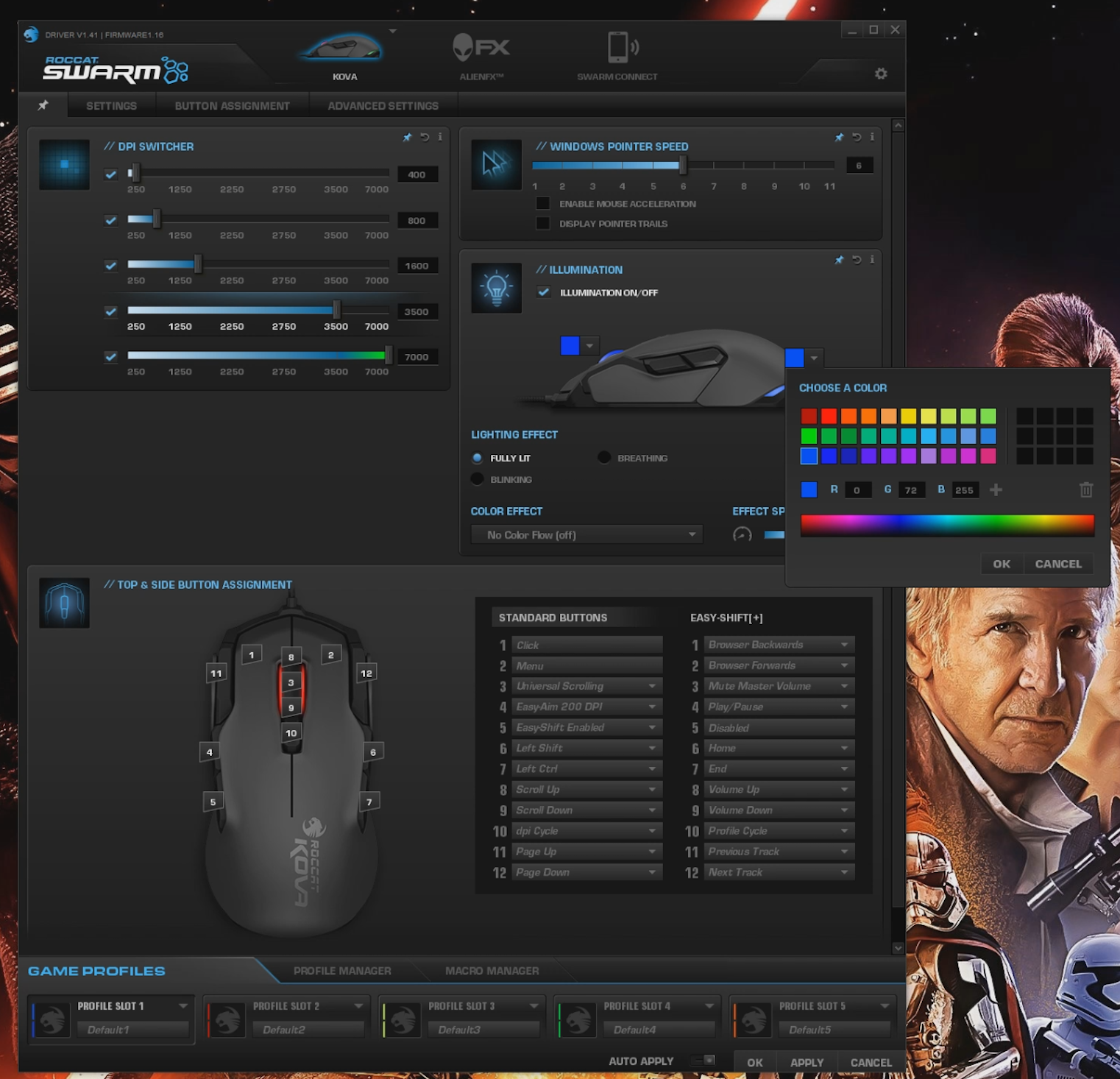Open the AlienFX icon
1120x1079 pixels.
point(481,47)
